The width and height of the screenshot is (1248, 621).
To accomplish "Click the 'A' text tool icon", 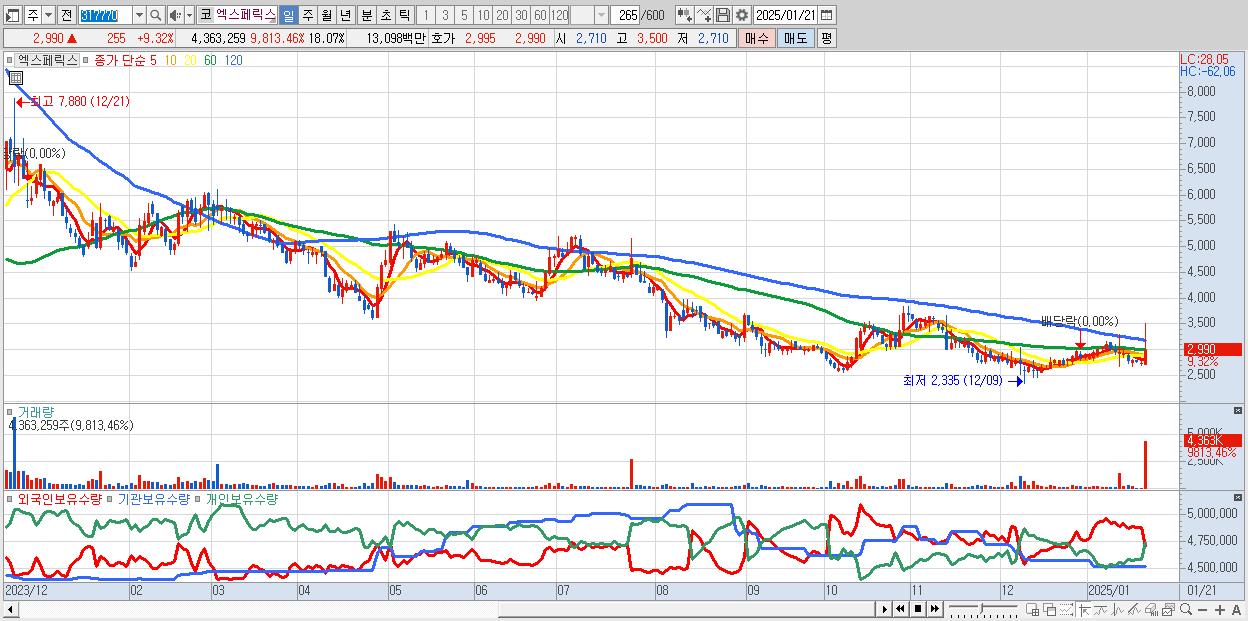I will [x=1237, y=610].
